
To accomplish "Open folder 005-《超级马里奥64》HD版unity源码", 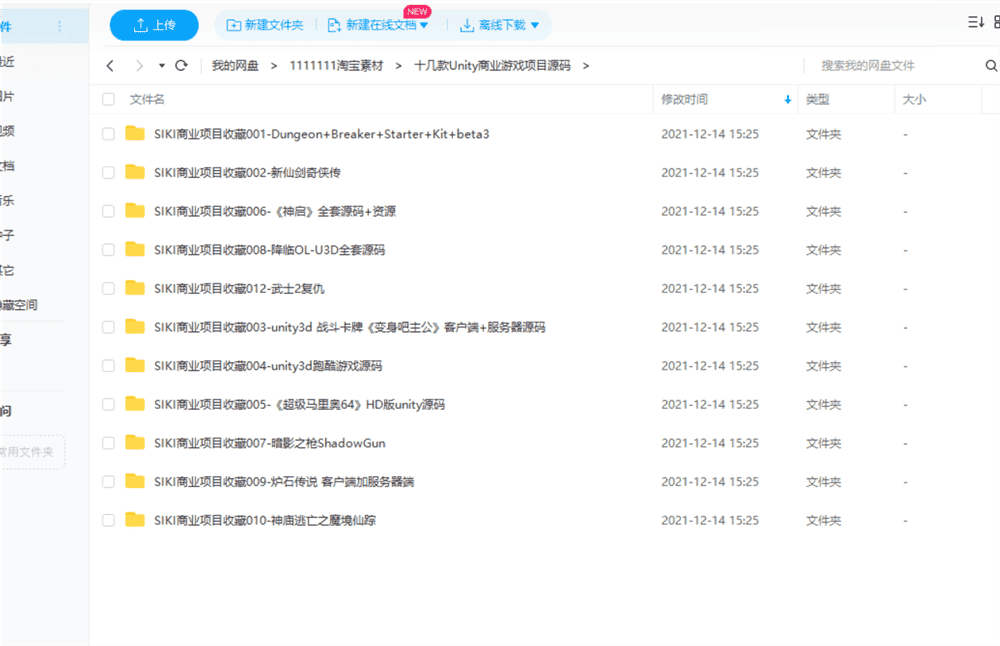I will pos(299,404).
